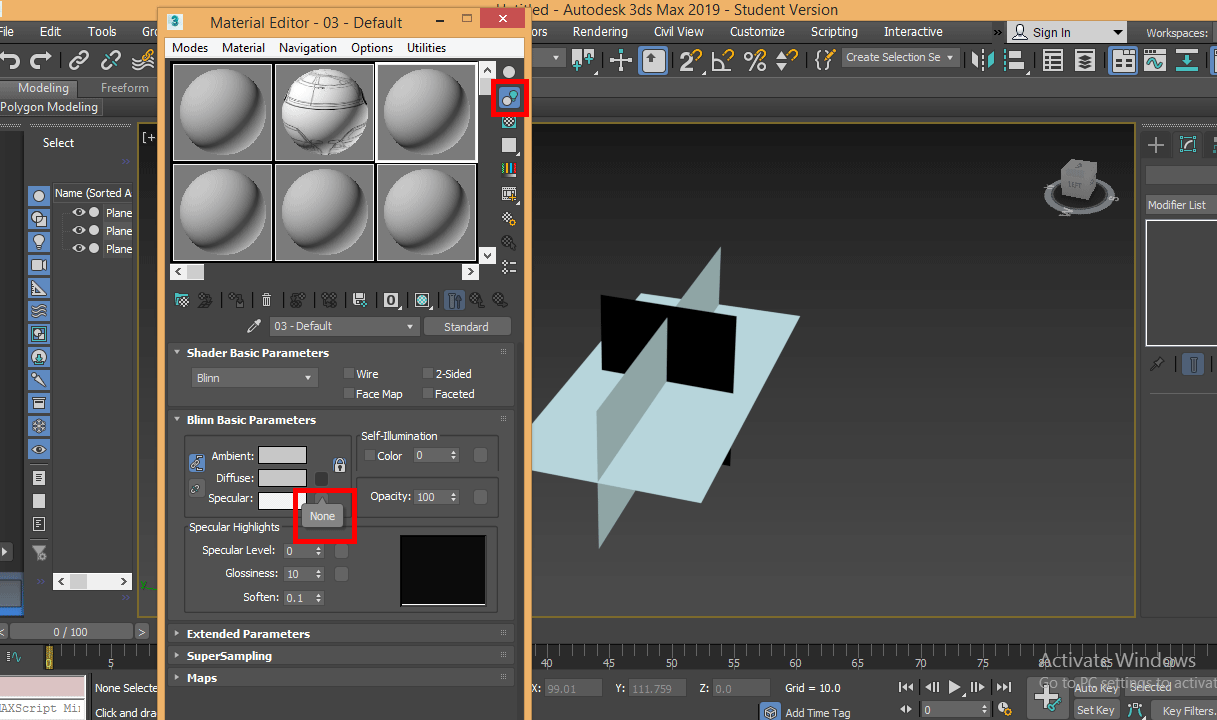This screenshot has width=1217, height=720.
Task: Toggle the Self-Illumination Color checkbox
Action: 370,456
